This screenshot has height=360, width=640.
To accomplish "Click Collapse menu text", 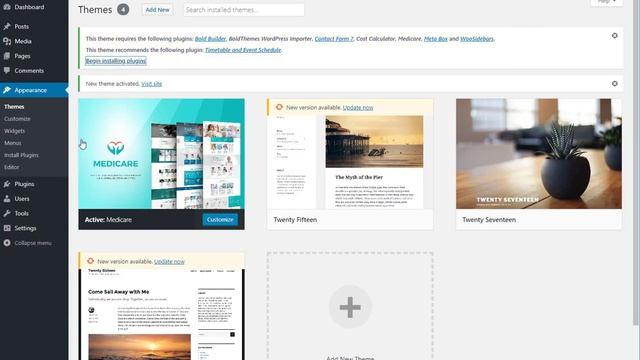I will point(33,243).
